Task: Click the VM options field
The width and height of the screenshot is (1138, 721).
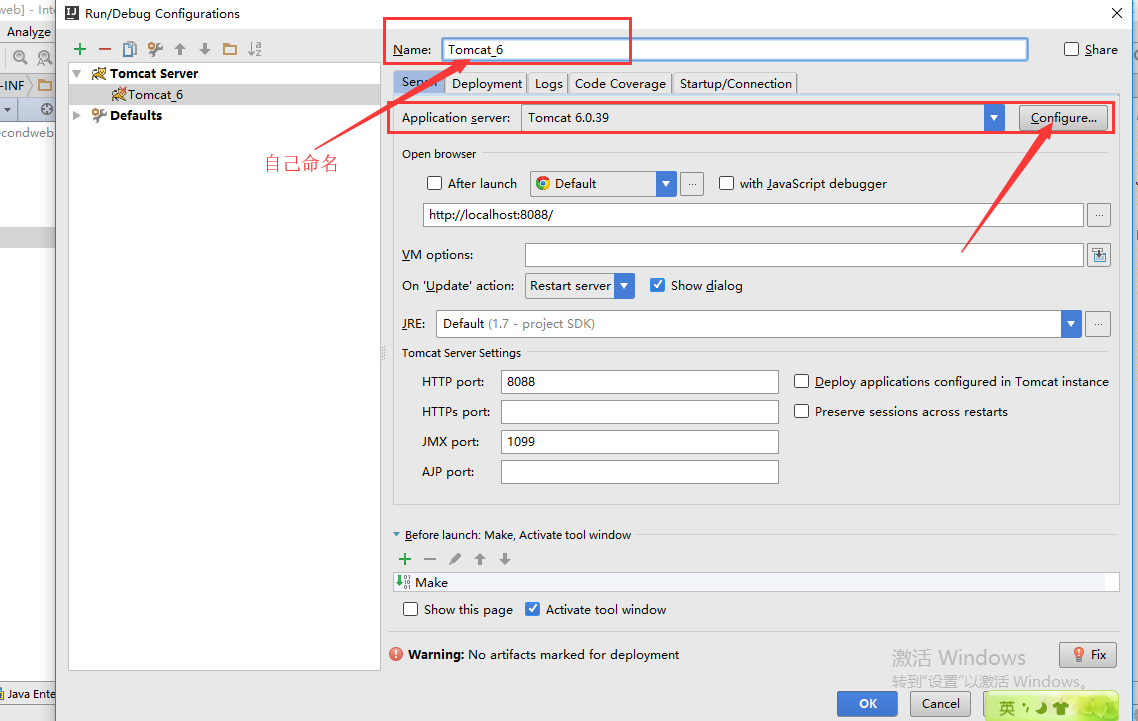Action: click(804, 255)
